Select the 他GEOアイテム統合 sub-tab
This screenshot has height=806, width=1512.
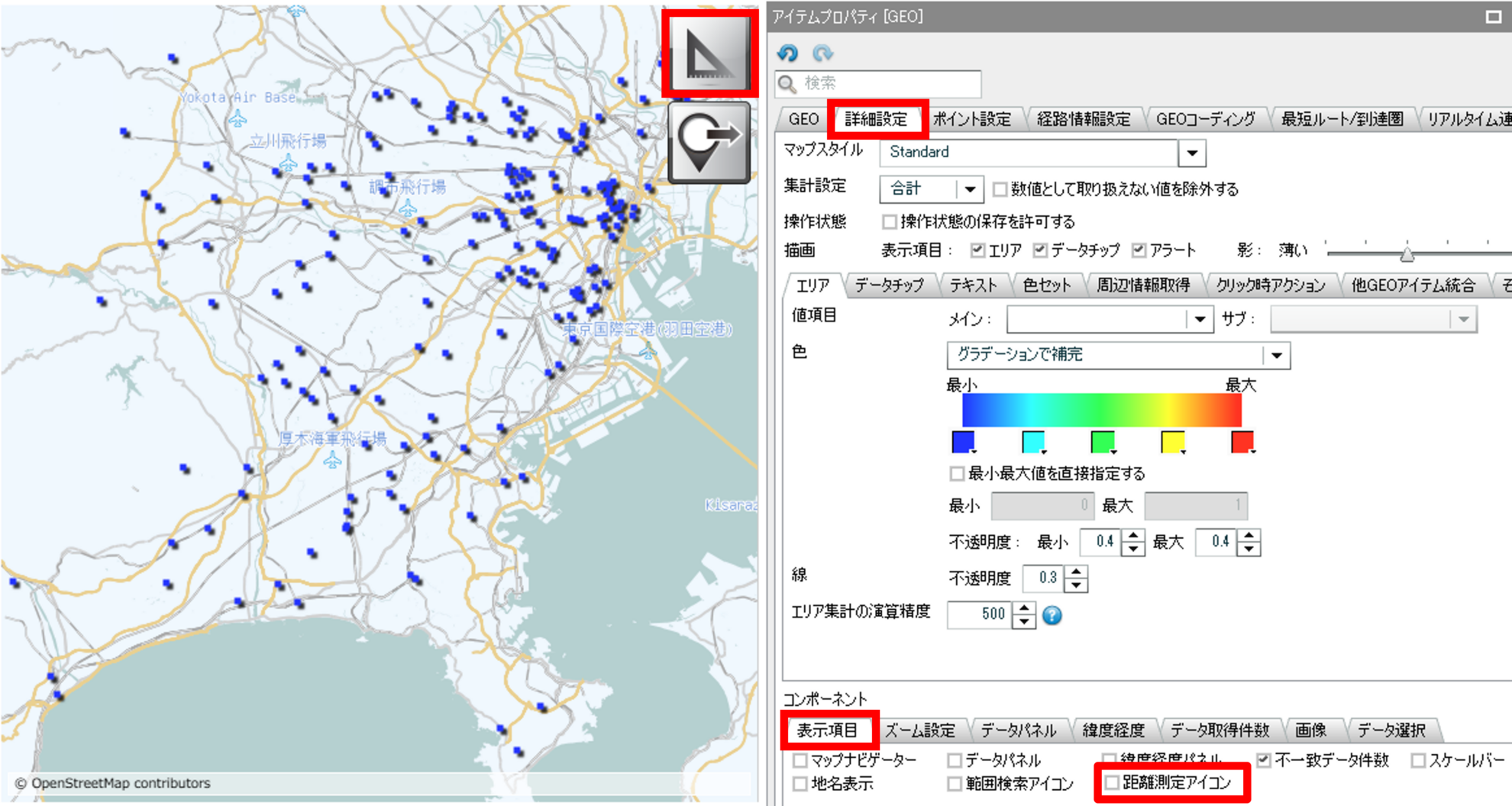(1413, 285)
